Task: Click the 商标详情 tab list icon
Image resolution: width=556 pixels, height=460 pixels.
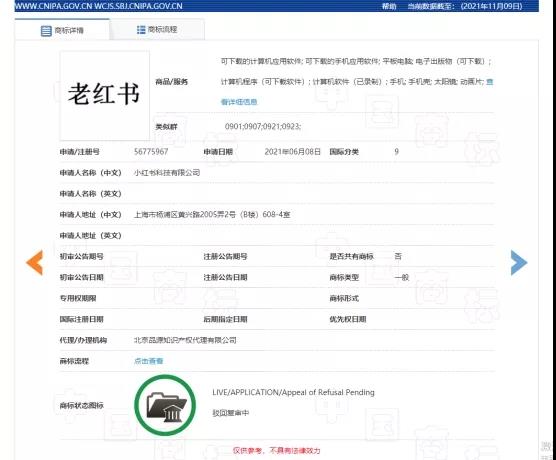Action: pos(46,31)
